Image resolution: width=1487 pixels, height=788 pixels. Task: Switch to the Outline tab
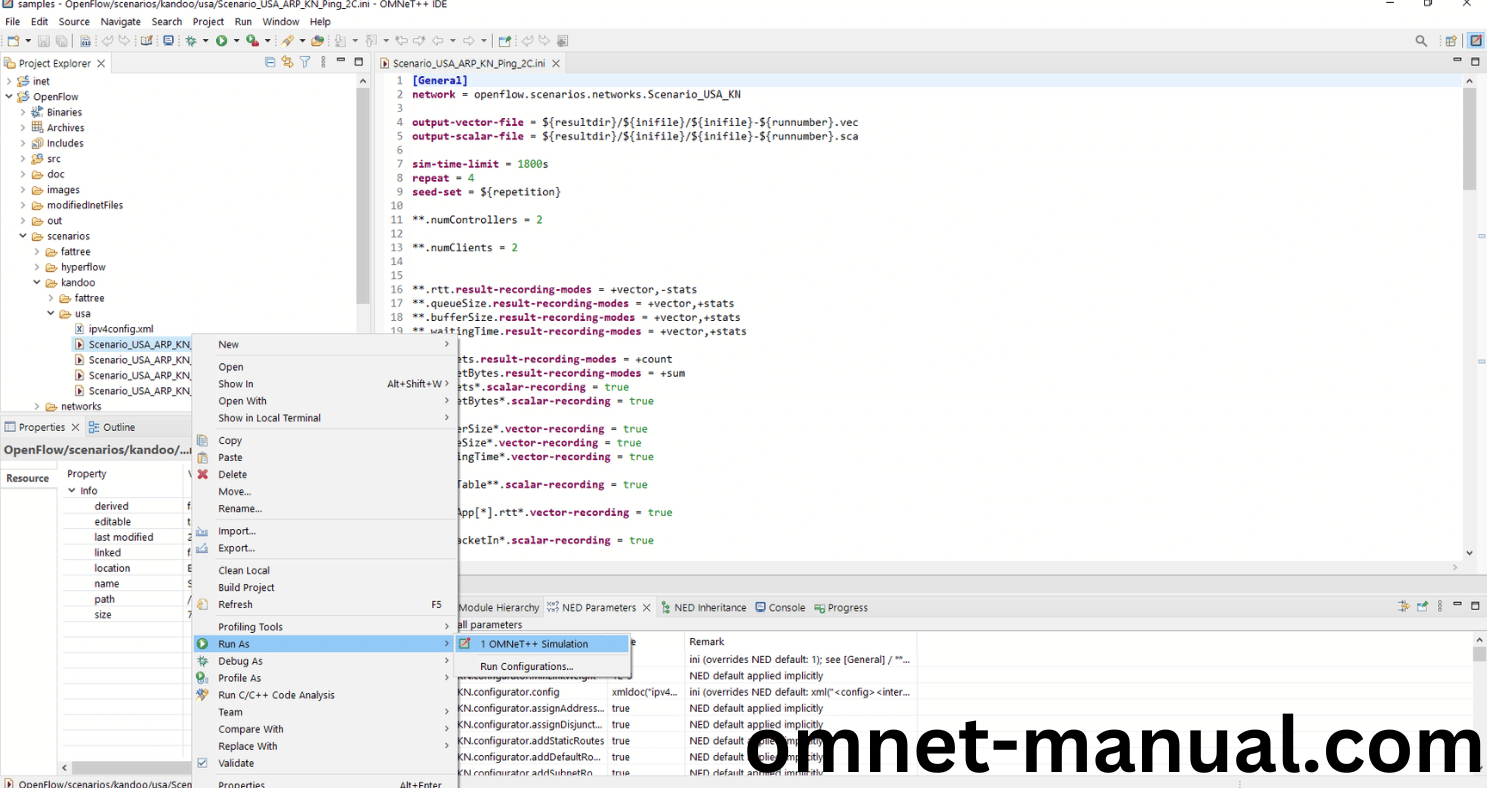112,427
